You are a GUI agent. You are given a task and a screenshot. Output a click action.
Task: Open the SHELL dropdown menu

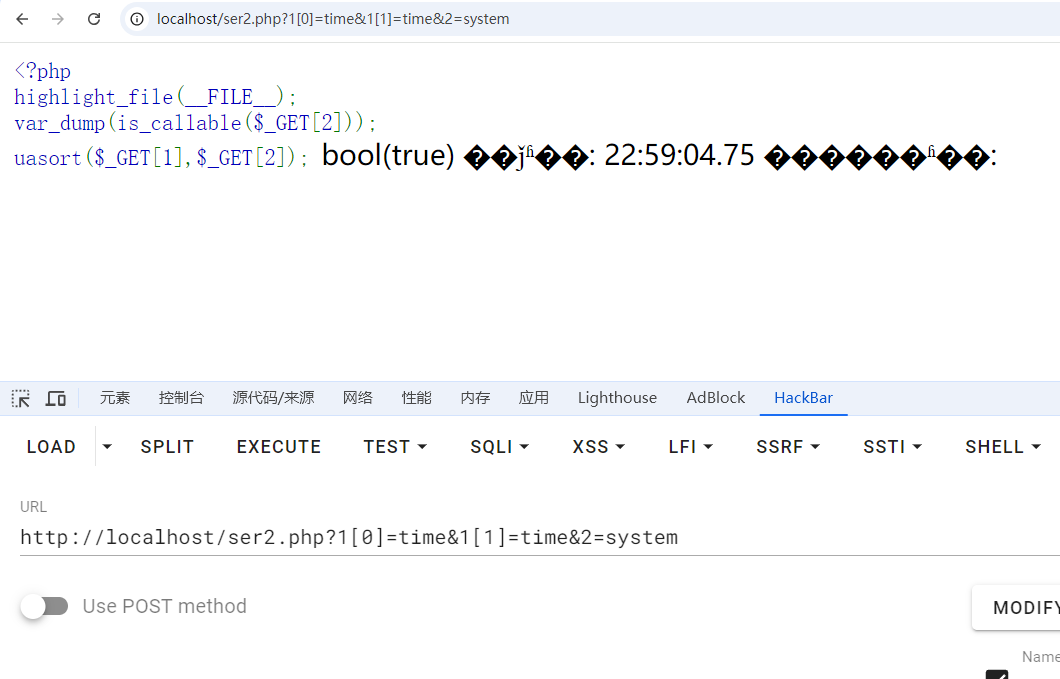[1003, 447]
